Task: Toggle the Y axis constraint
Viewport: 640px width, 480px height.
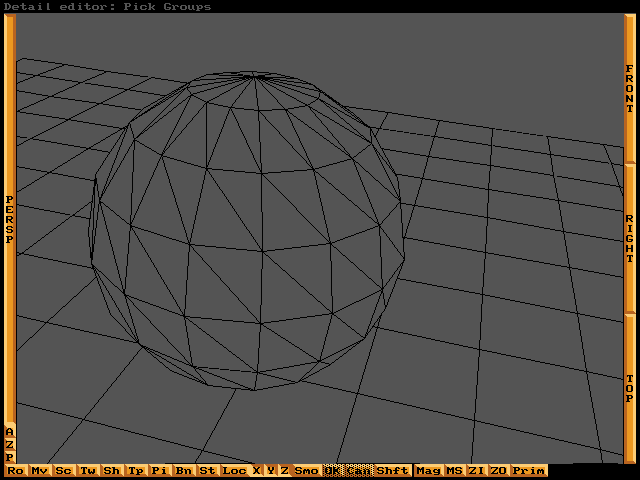Action: pyautogui.click(x=271, y=471)
